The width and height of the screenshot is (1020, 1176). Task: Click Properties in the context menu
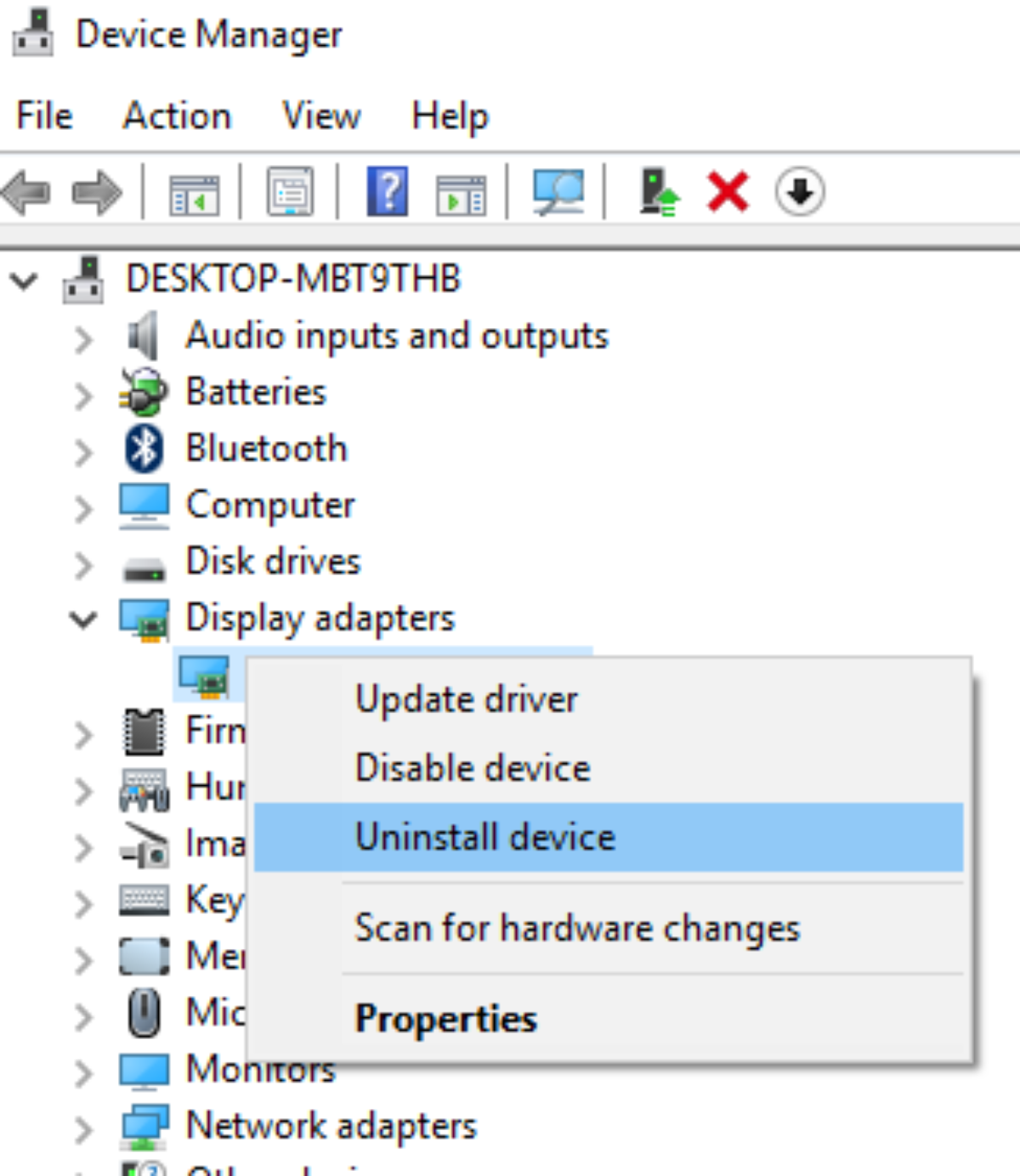pyautogui.click(x=445, y=1018)
